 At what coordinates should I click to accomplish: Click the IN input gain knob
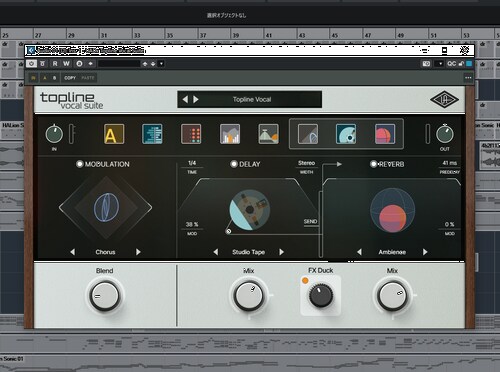[x=54, y=134]
